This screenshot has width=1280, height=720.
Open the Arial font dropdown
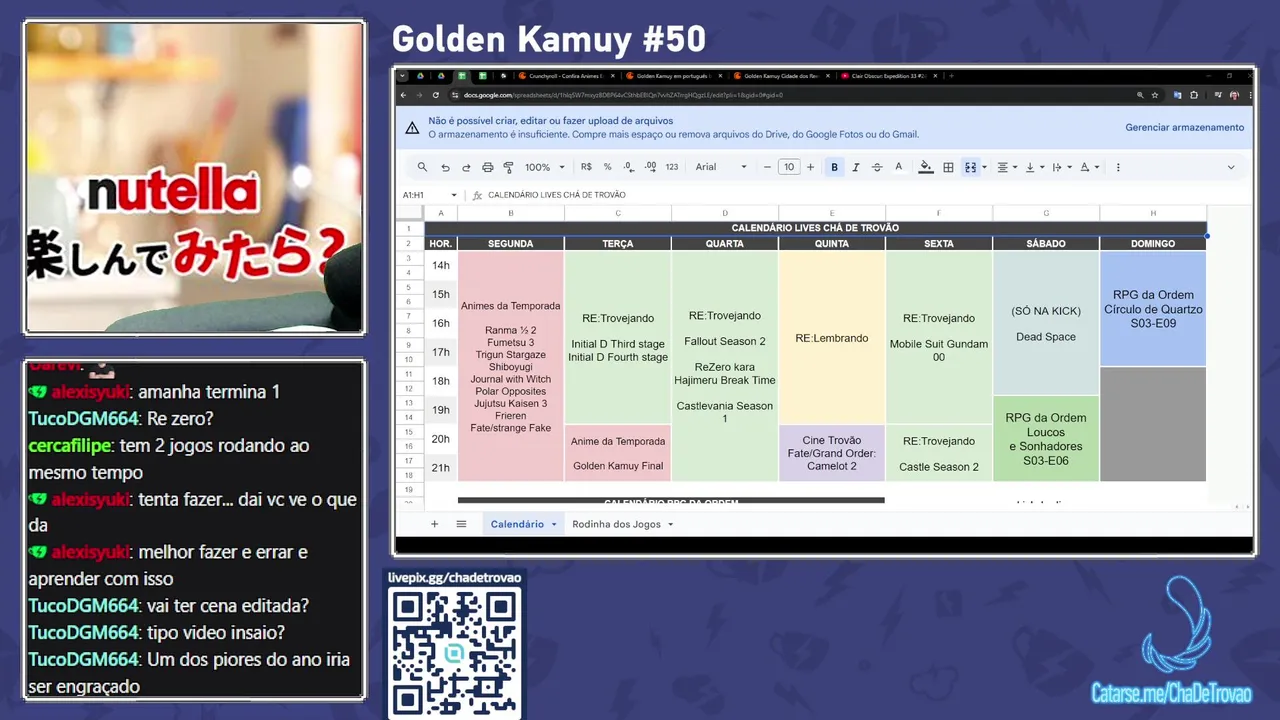click(x=721, y=167)
